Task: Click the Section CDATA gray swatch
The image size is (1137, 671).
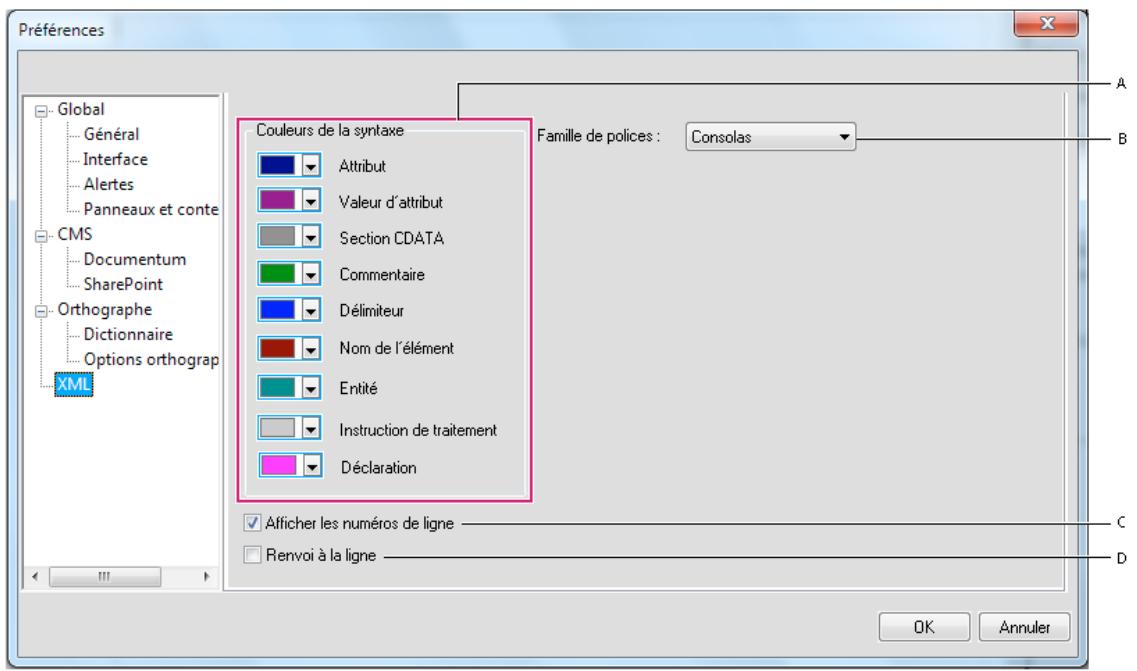Action: (278, 236)
